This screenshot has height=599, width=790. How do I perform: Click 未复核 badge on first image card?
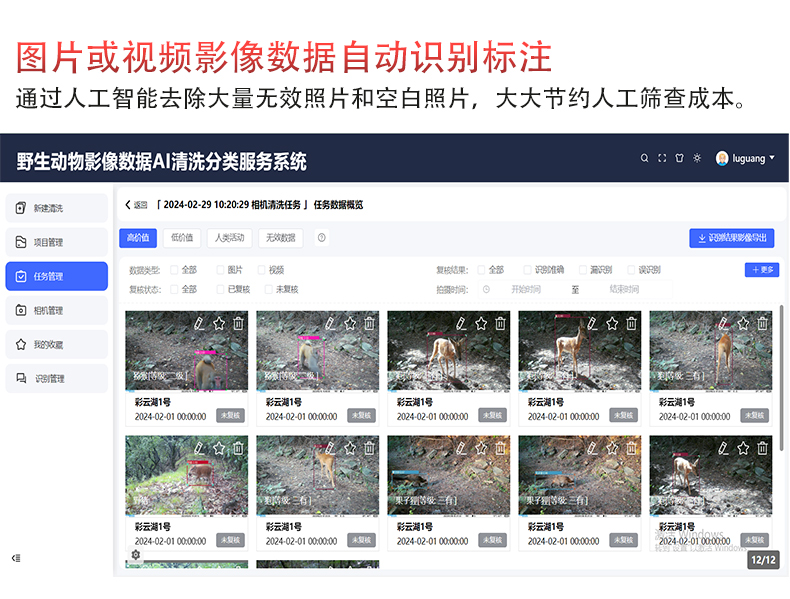231,416
